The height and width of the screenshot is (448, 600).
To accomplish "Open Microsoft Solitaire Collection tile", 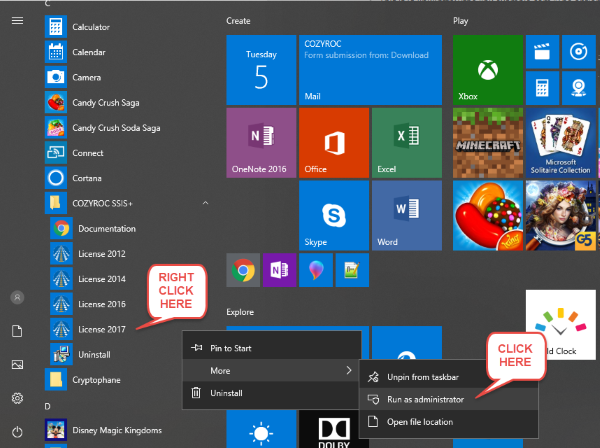I will click(561, 143).
